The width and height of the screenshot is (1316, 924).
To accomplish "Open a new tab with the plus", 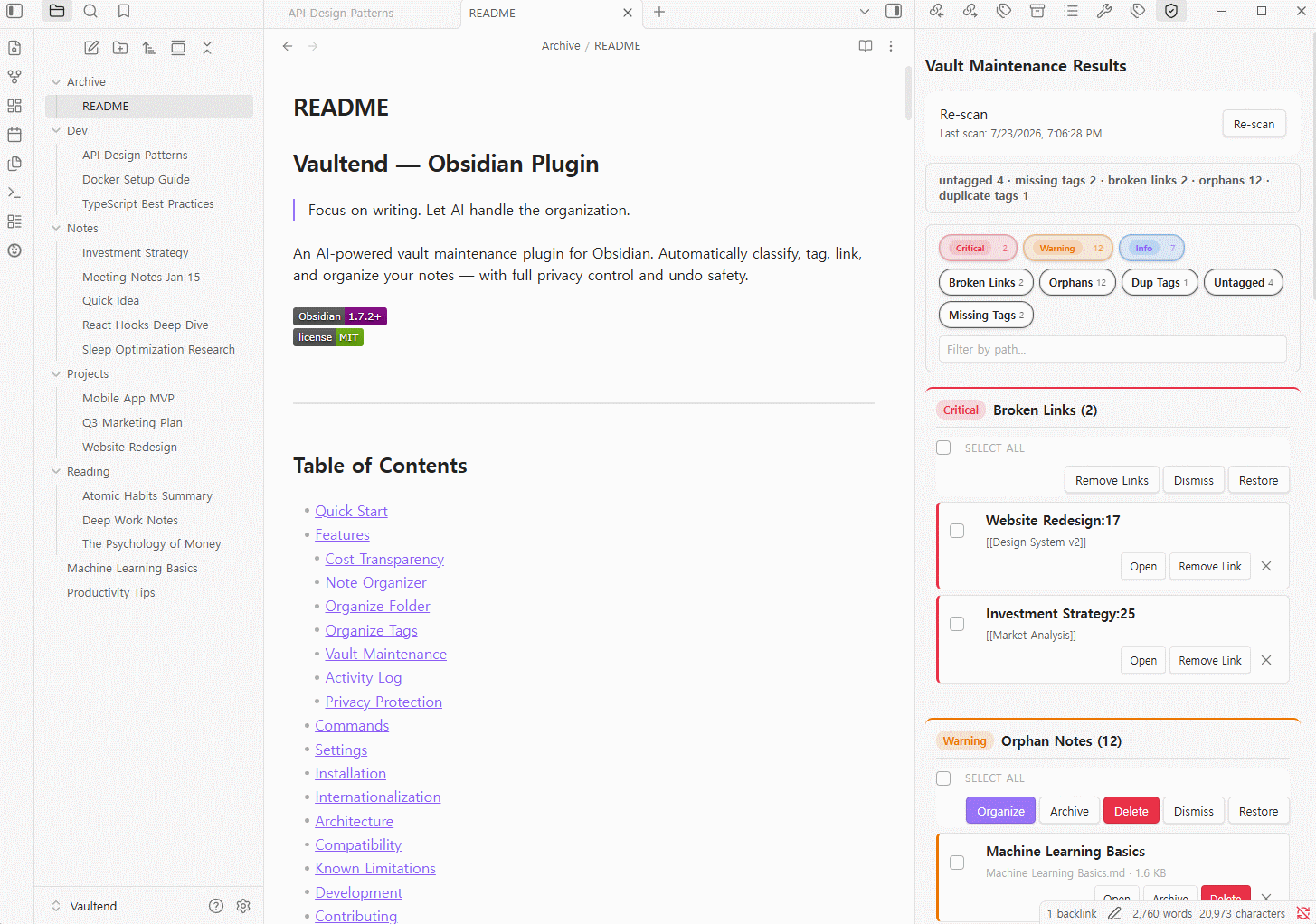I will click(x=659, y=12).
